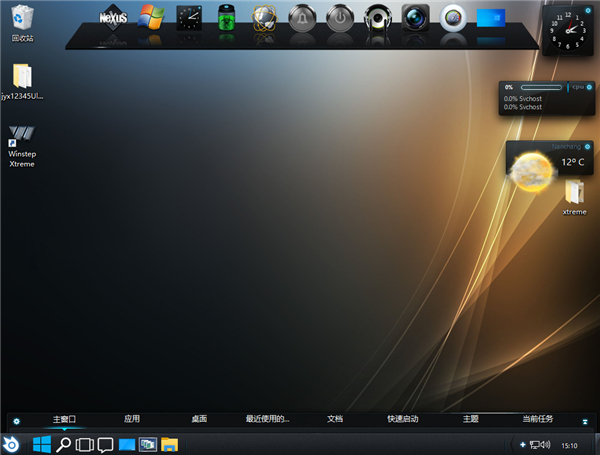Viewport: 600px width, 455px height.
Task: Collapse the shelf using right end arrow
Action: 585,420
